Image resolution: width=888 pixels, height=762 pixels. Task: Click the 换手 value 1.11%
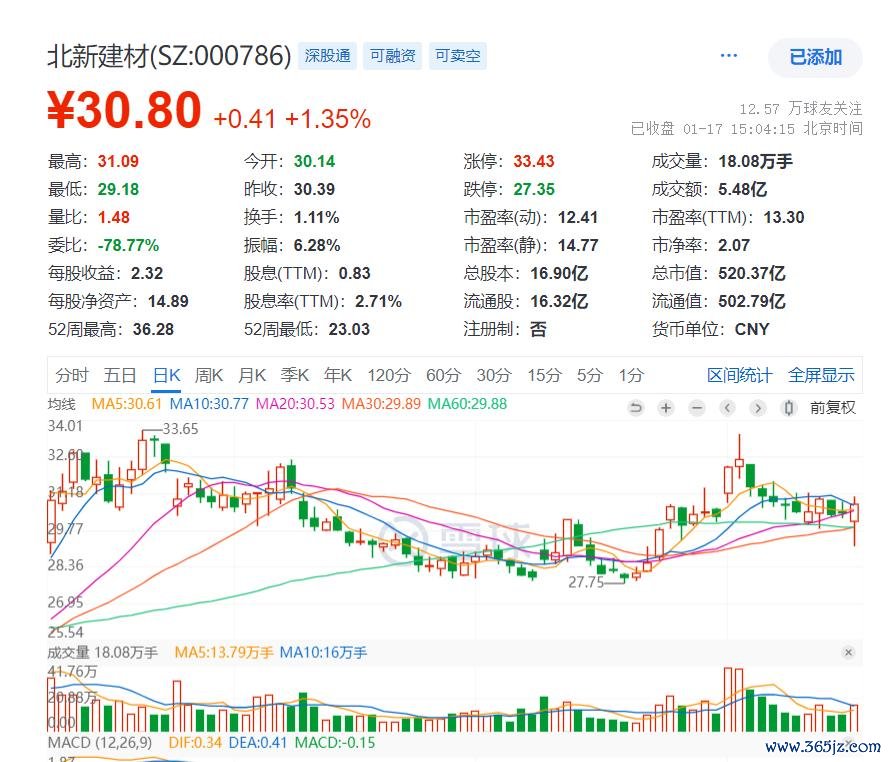(x=317, y=217)
